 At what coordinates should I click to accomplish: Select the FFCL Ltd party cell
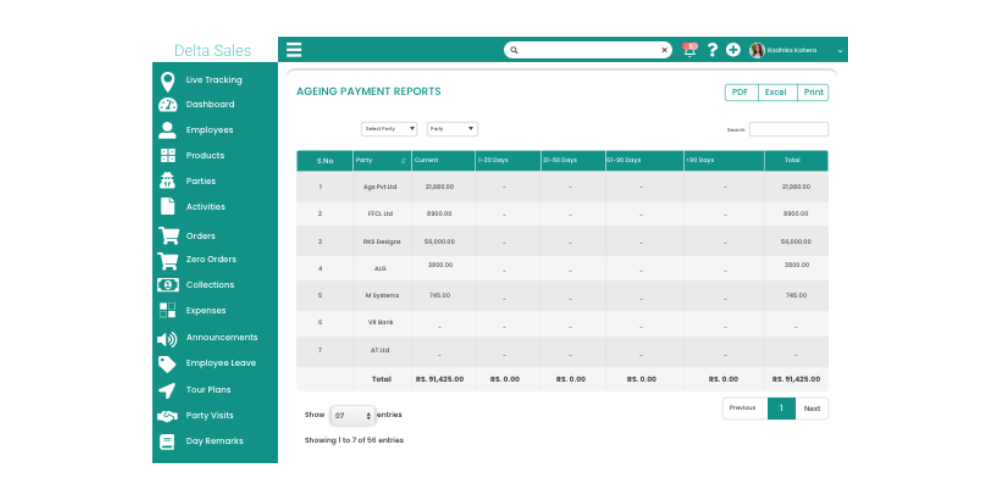(x=383, y=214)
